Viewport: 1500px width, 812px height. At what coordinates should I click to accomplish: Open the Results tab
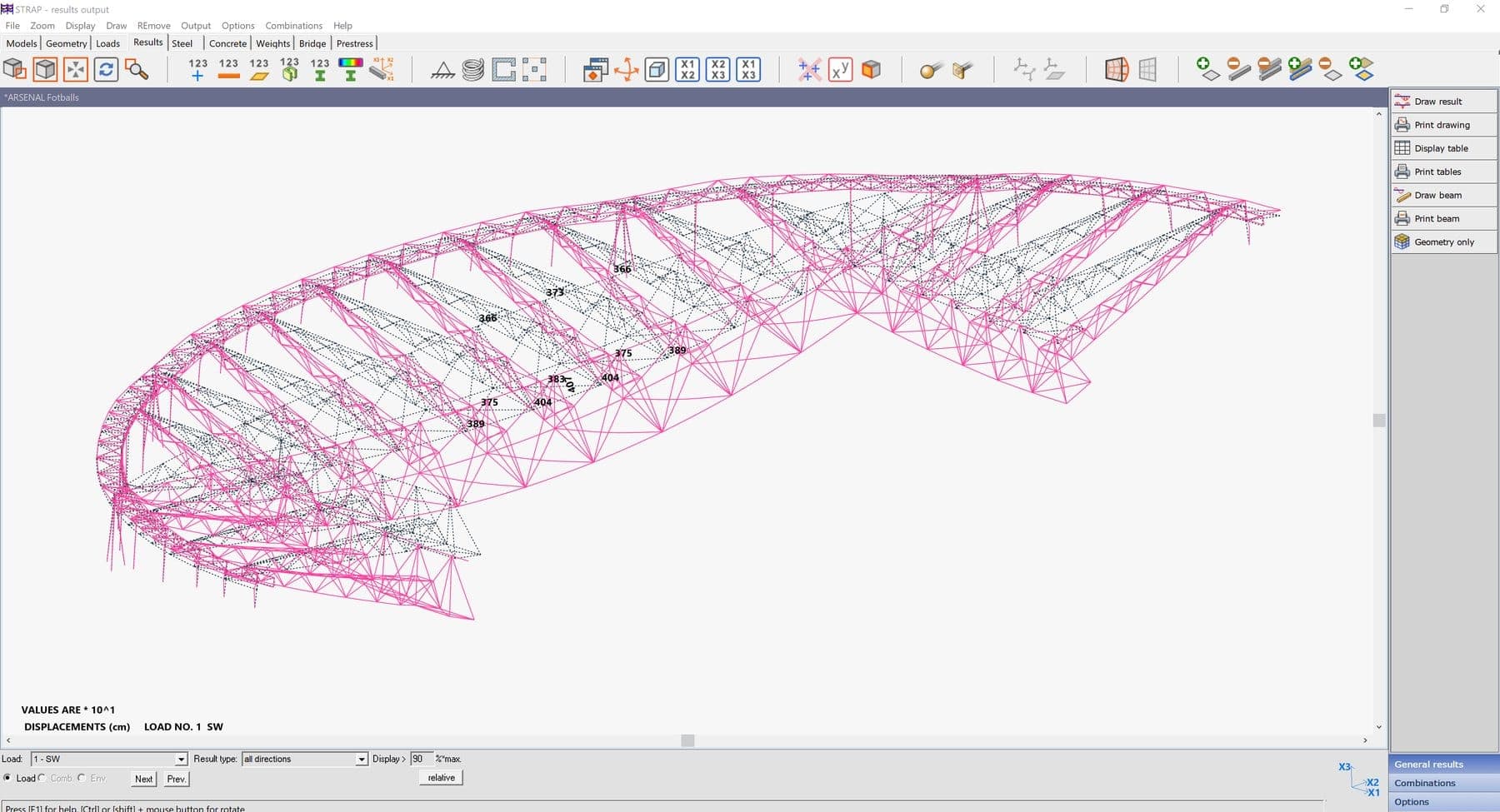(148, 42)
